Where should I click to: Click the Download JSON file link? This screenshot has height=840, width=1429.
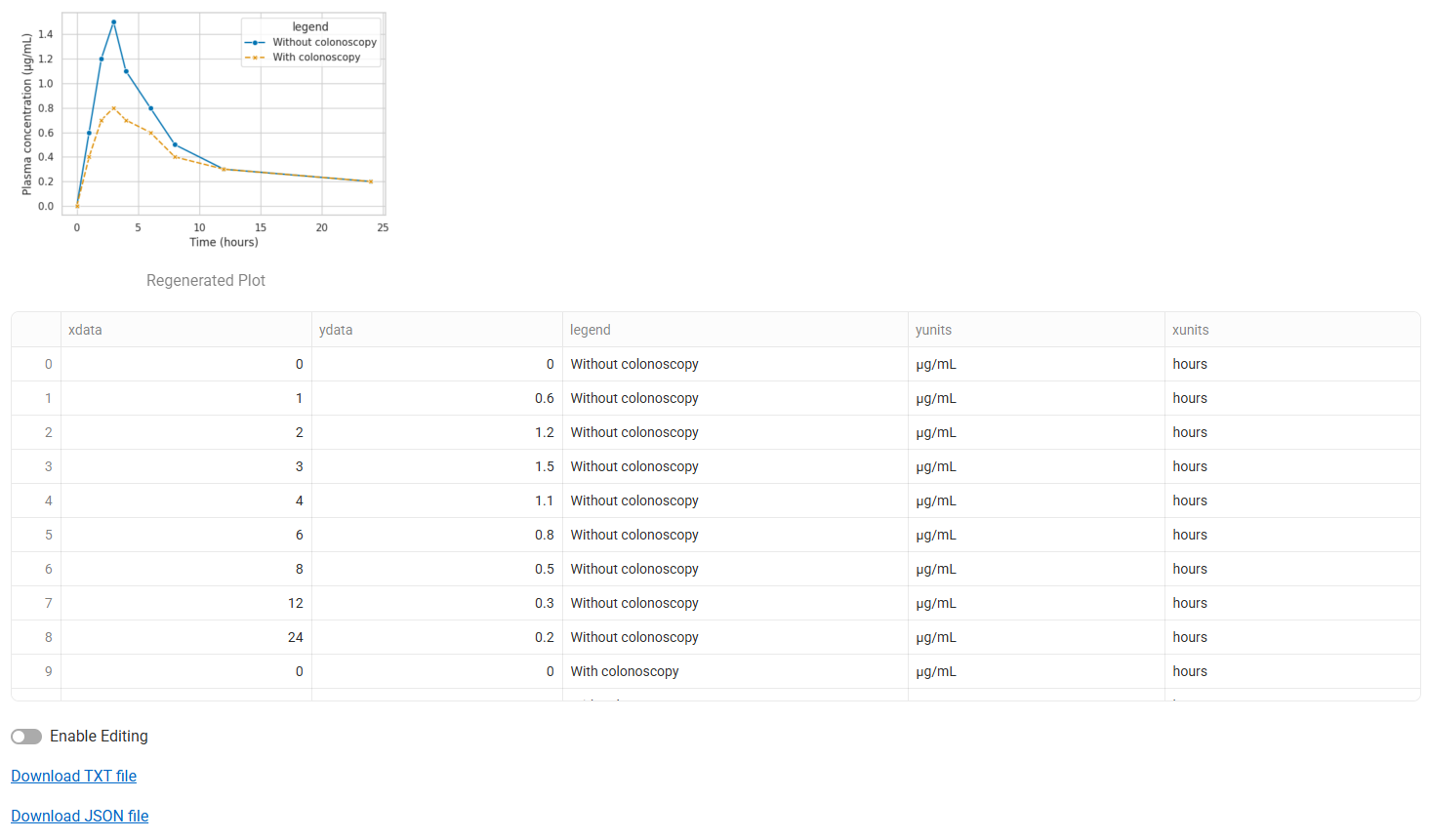(x=79, y=817)
